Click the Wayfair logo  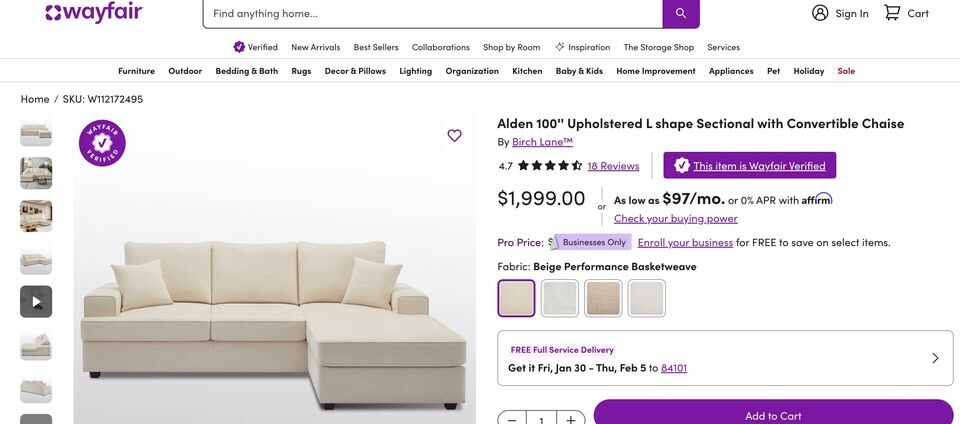click(x=94, y=13)
